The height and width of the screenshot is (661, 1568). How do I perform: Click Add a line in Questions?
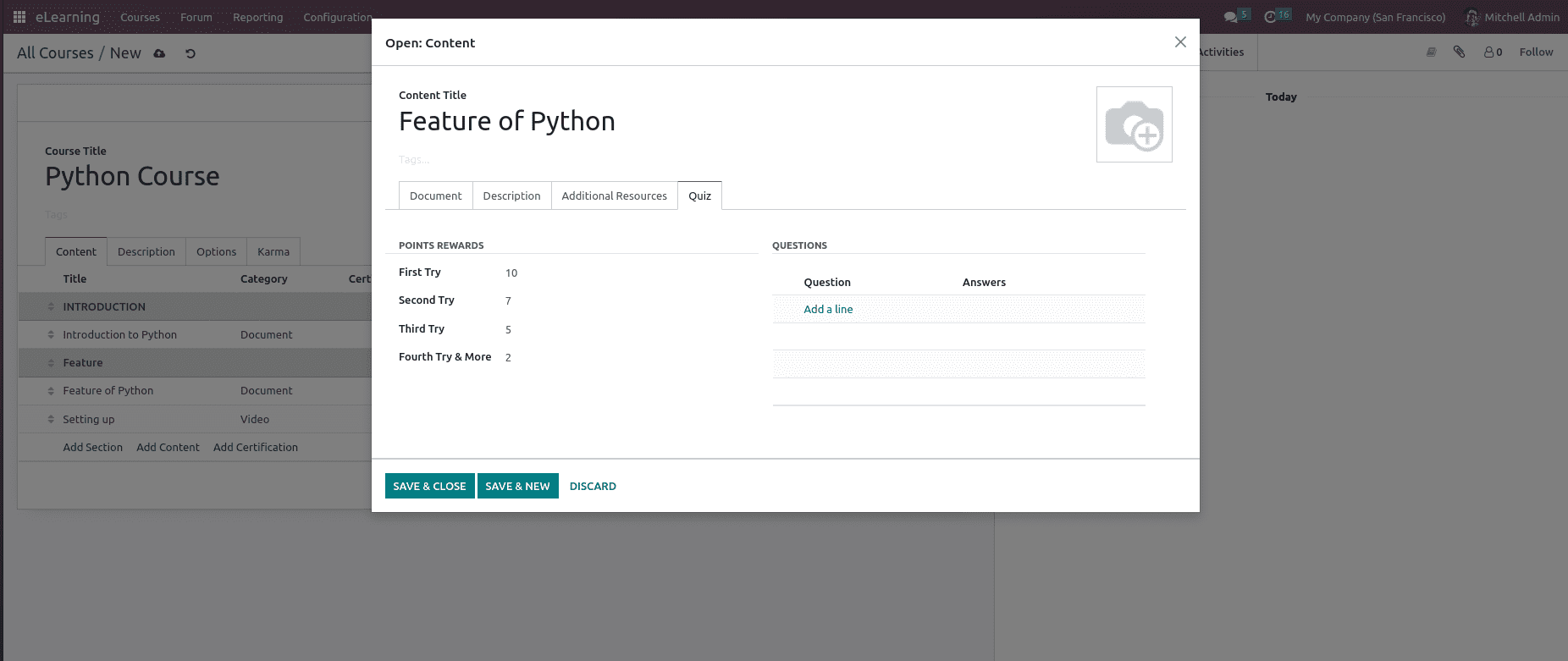click(828, 309)
